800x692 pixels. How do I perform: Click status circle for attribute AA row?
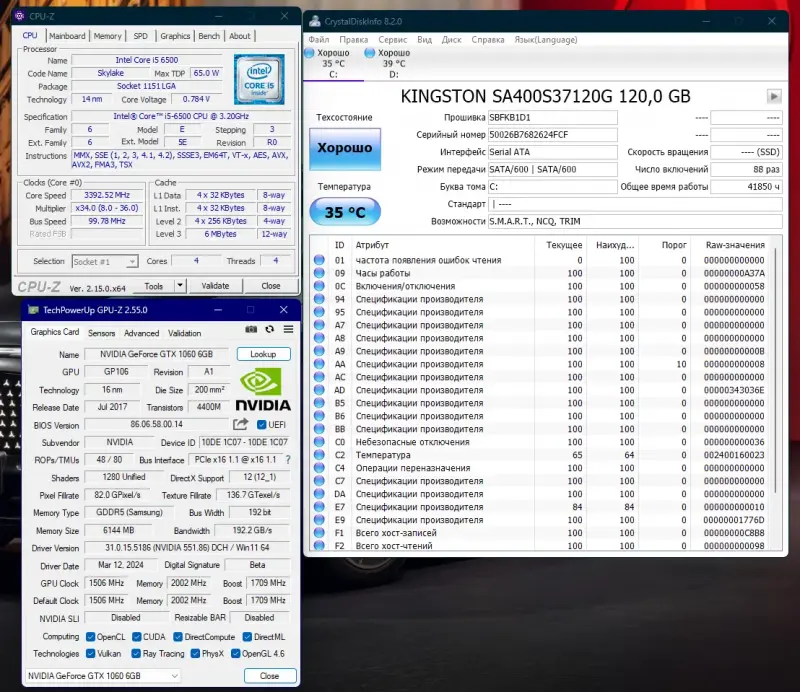319,364
